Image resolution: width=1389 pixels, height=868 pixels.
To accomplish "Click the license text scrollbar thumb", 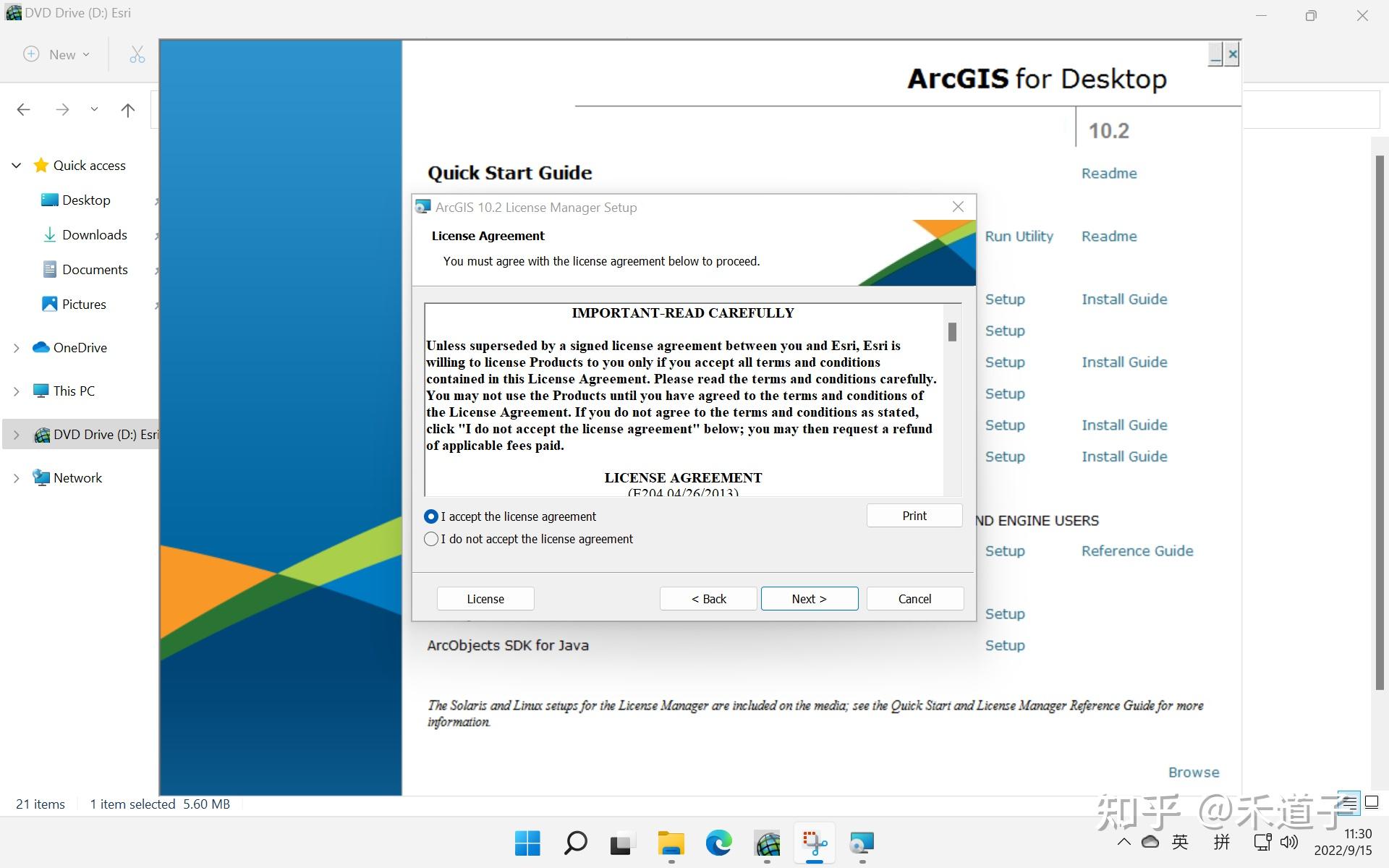I will (x=952, y=332).
